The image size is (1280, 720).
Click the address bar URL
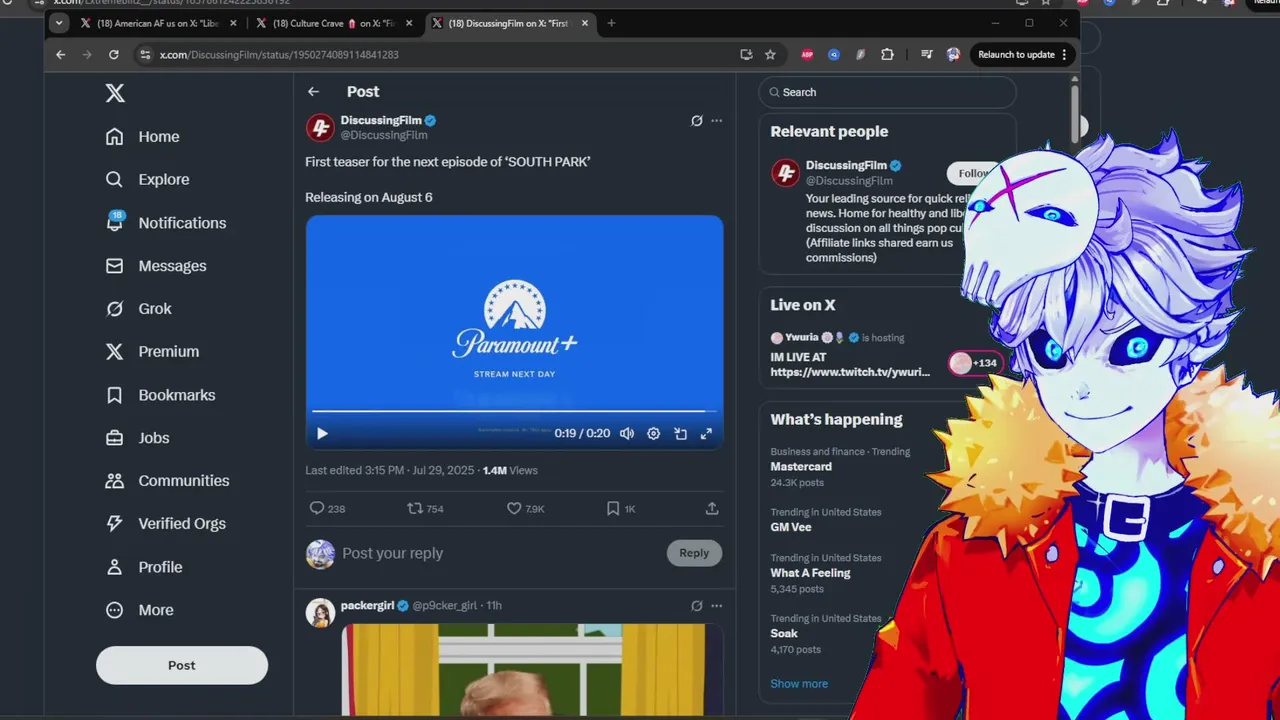tap(279, 55)
